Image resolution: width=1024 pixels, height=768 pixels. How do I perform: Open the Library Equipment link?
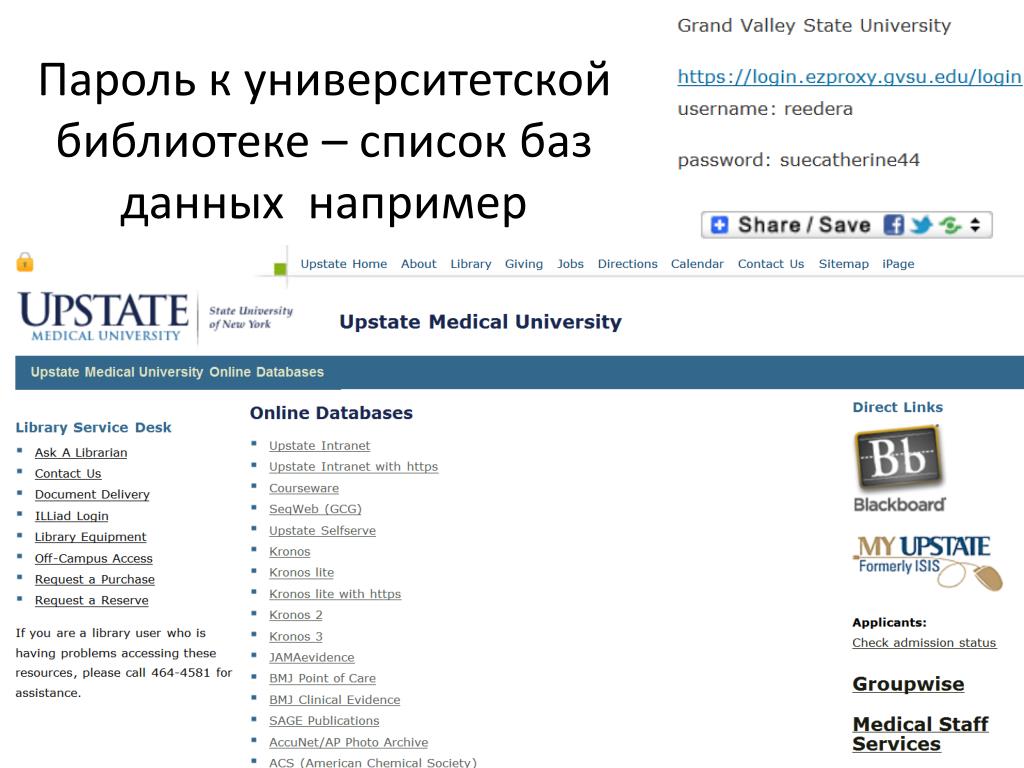(x=90, y=537)
